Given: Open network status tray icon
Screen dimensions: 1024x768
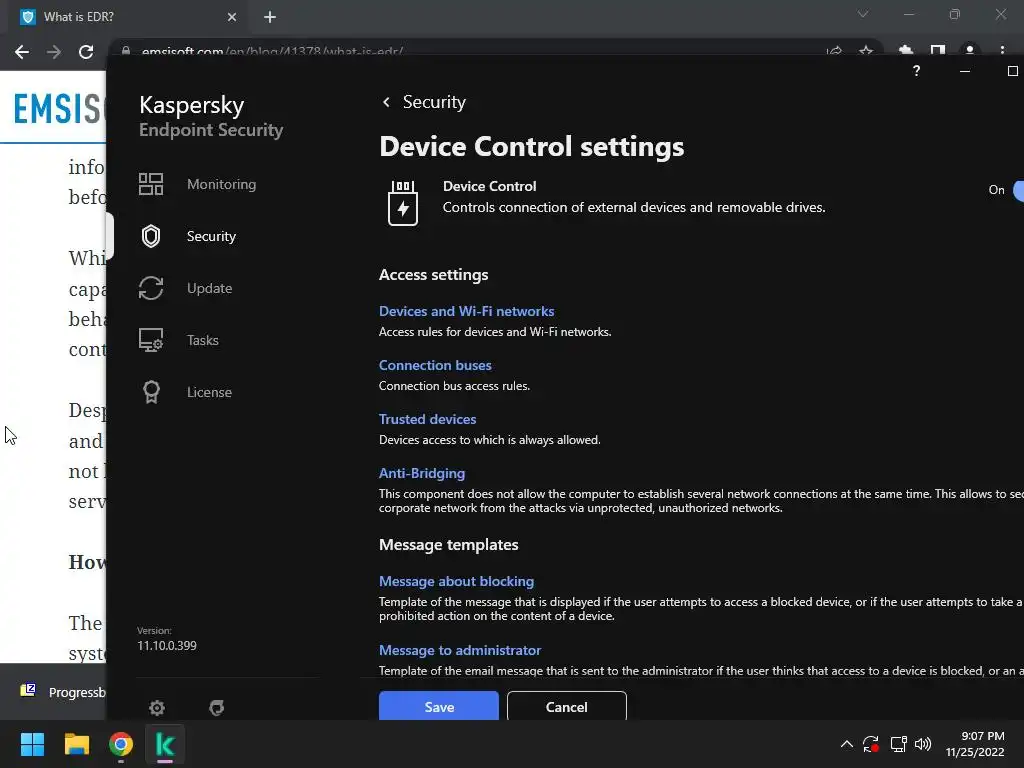Looking at the screenshot, I should (899, 744).
